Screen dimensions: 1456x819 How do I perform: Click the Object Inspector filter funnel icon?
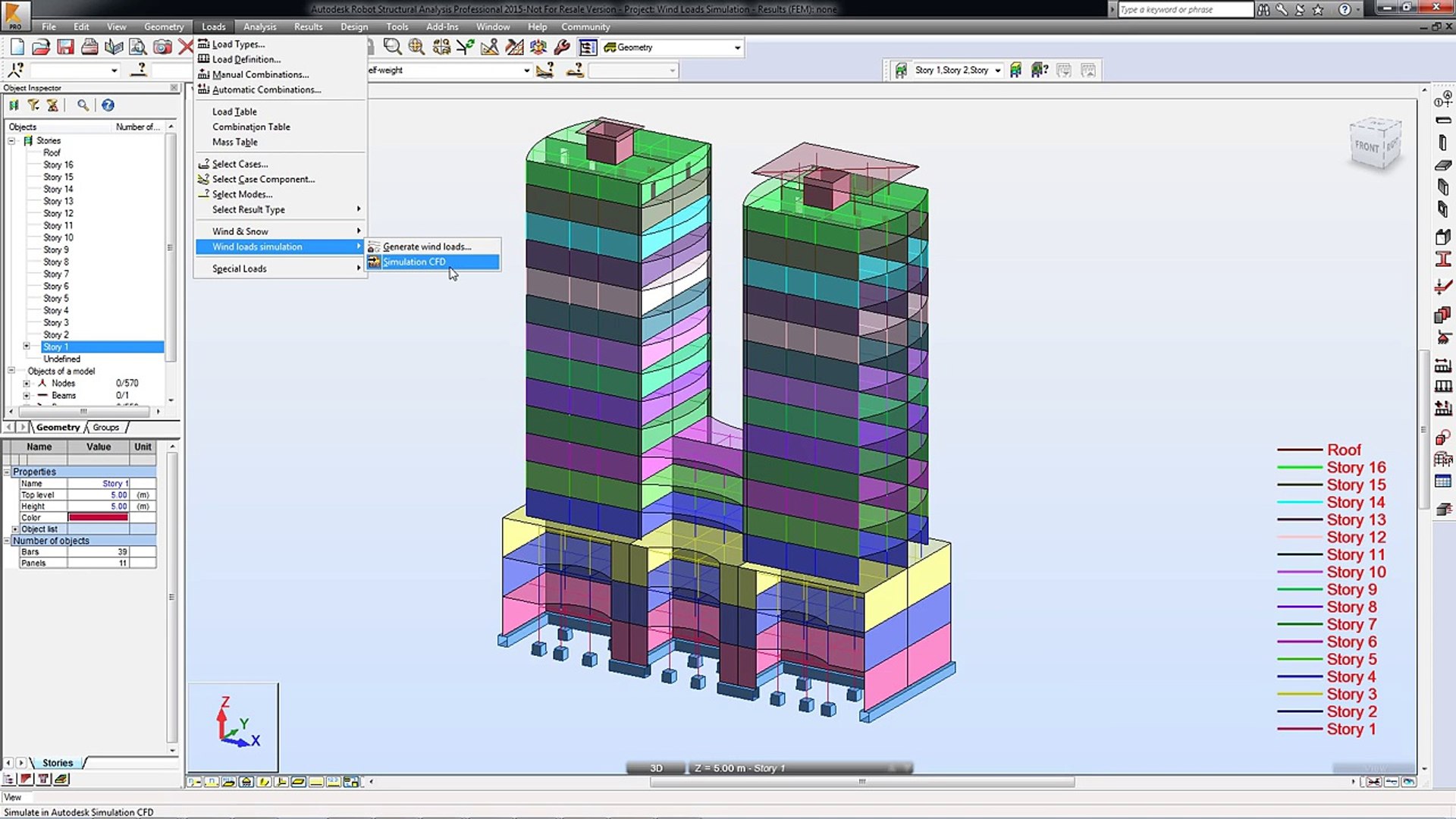pos(33,105)
